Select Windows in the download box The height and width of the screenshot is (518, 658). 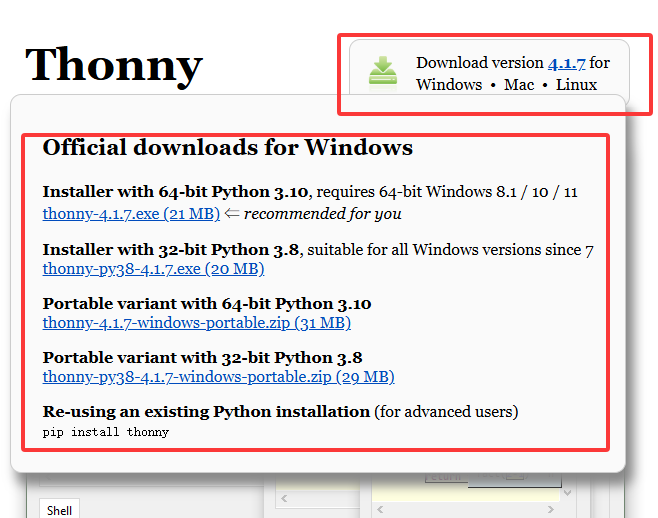tap(449, 85)
